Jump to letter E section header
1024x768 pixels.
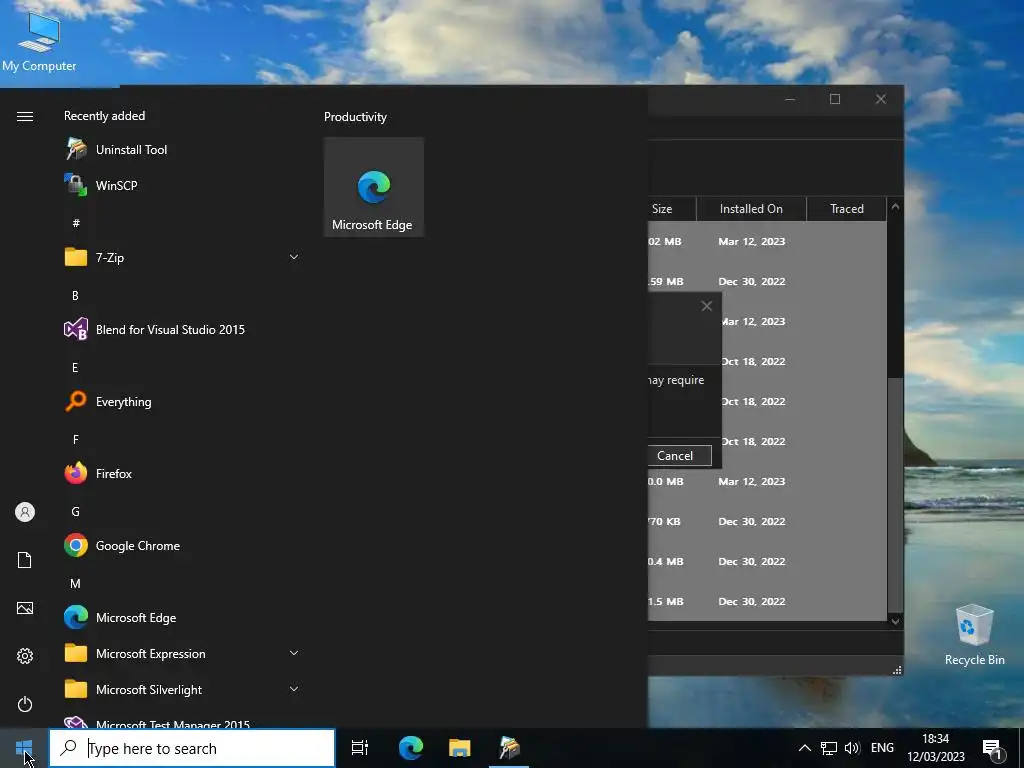point(75,368)
